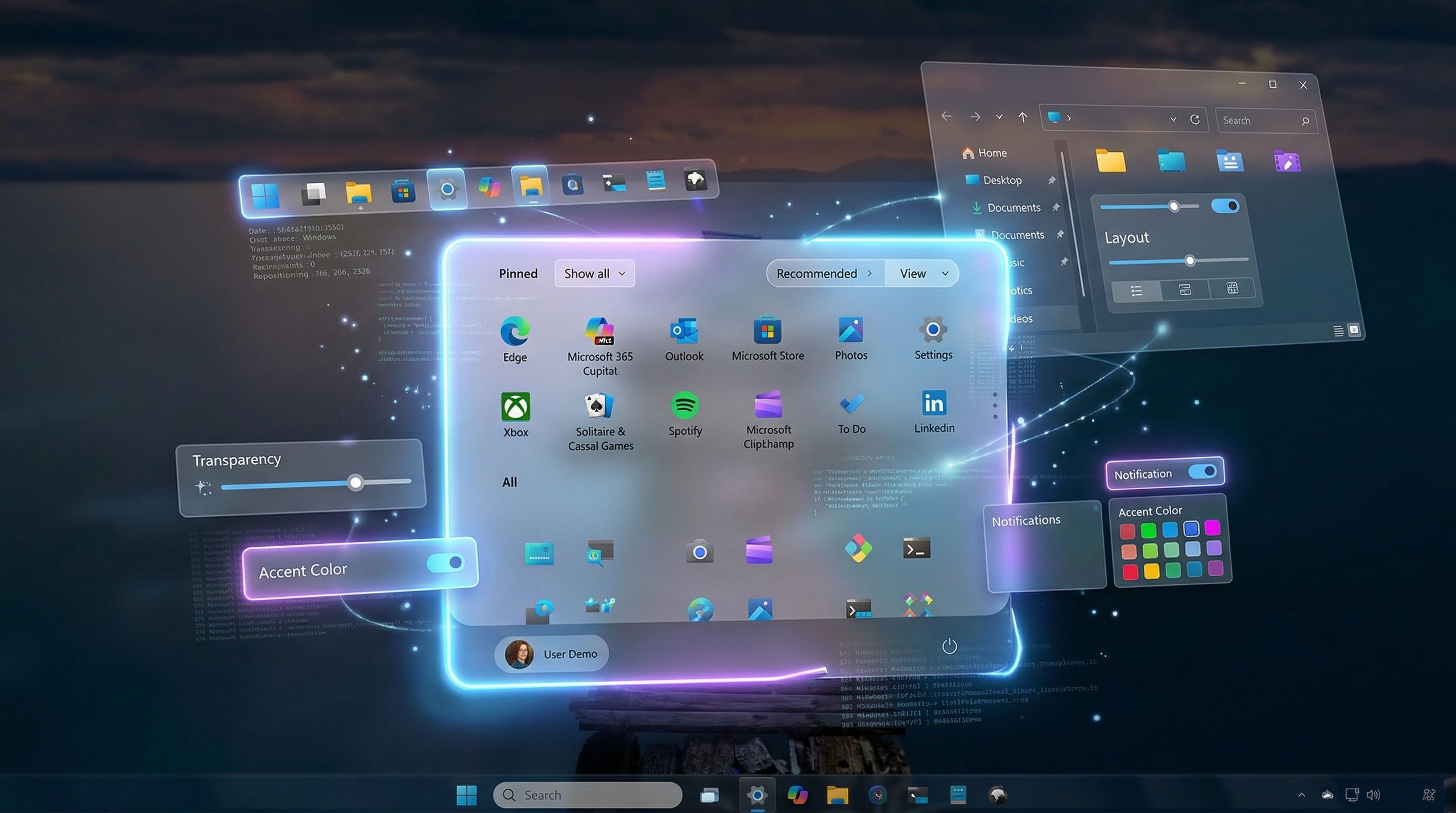Viewport: 1456px width, 813px height.
Task: Open the Xbox app icon
Action: [x=515, y=407]
